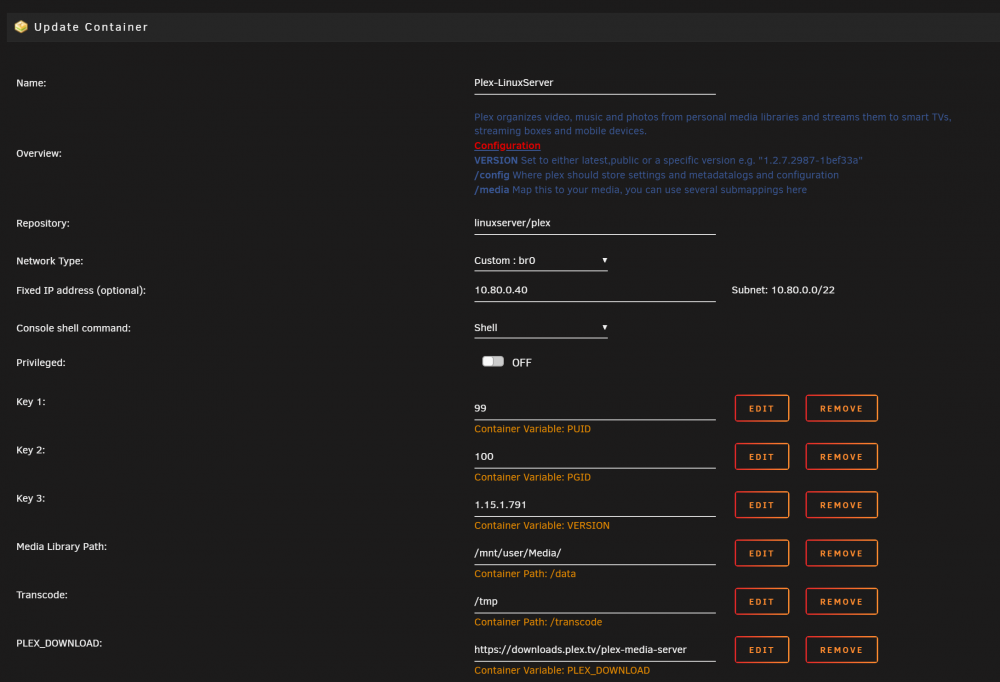Edit the VERSION Key 3 variable
The width and height of the screenshot is (1000, 682).
coord(761,505)
